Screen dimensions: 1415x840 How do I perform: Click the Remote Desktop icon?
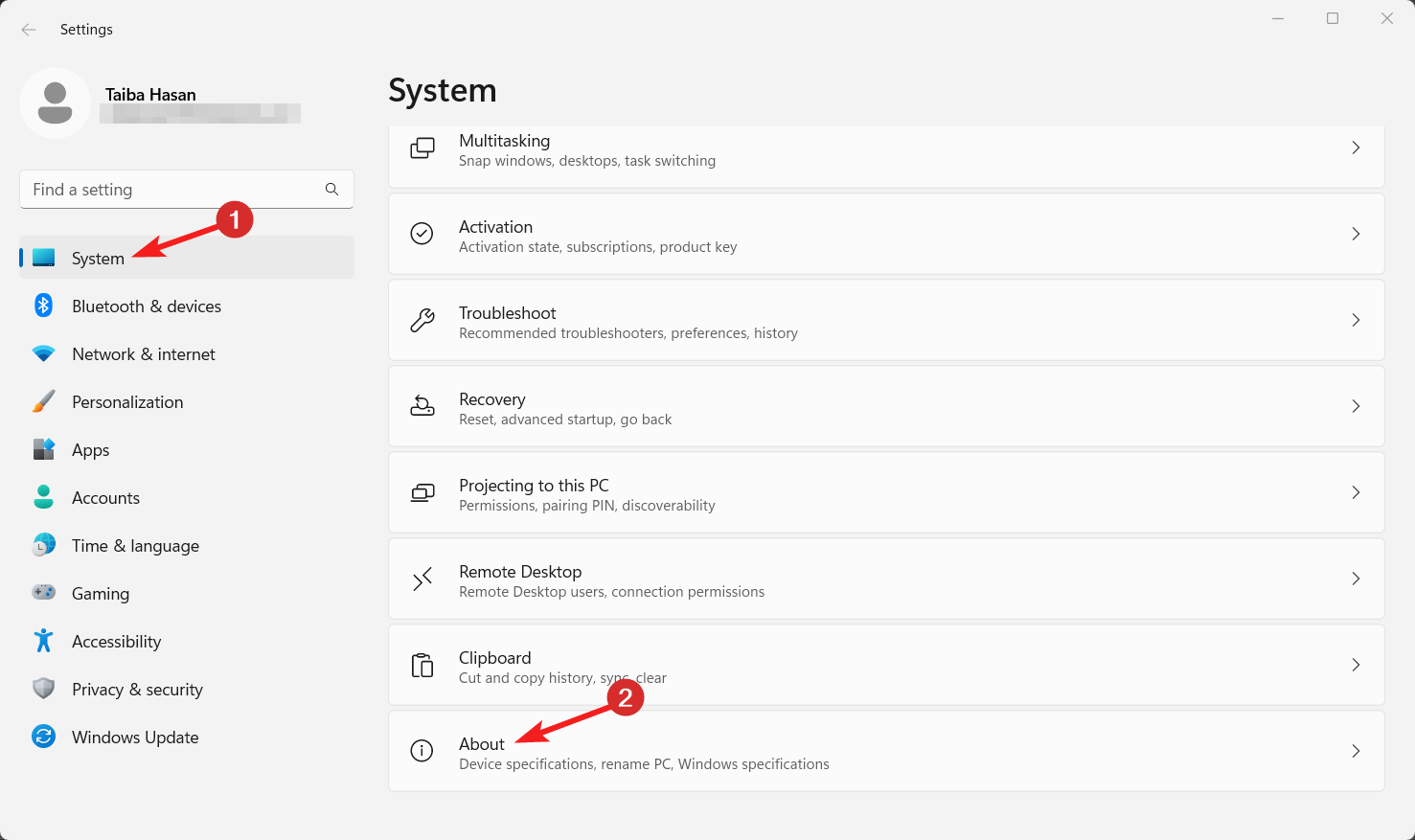[x=422, y=579]
